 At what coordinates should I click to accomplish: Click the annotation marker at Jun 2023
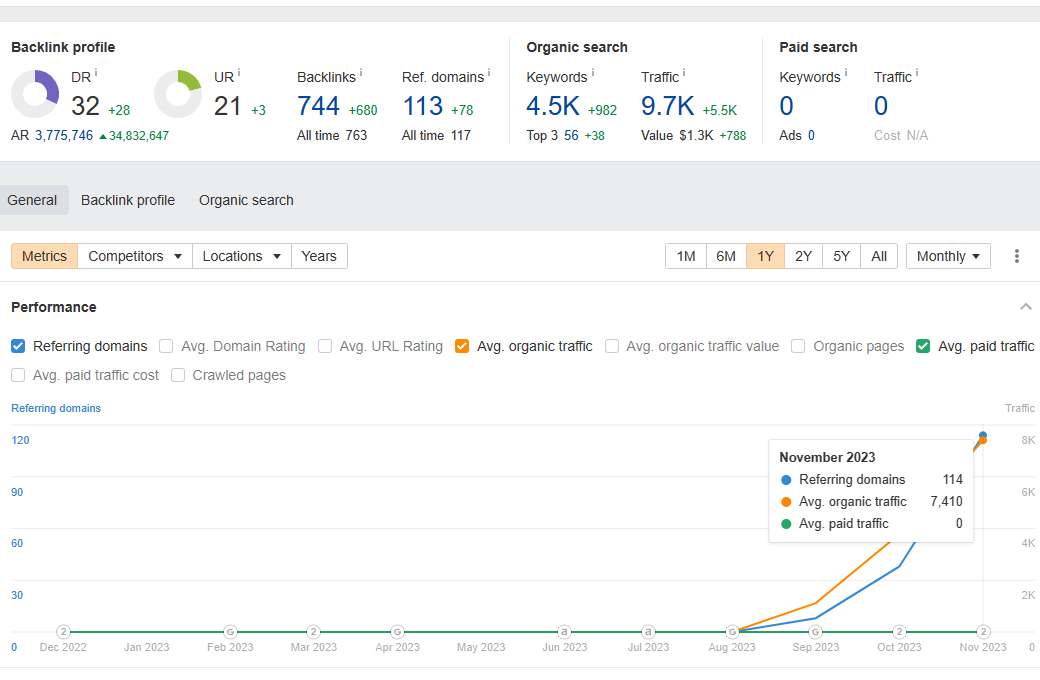point(564,632)
